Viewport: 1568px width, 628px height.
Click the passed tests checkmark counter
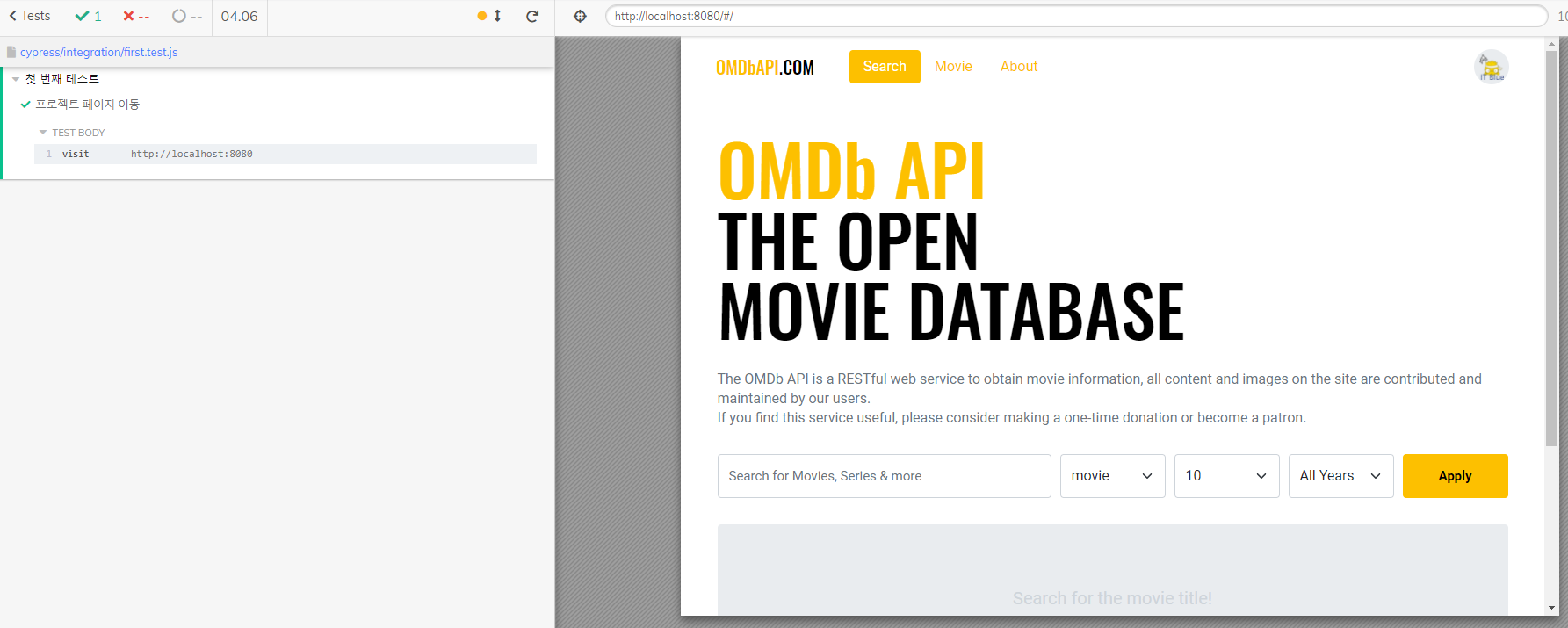(x=88, y=16)
